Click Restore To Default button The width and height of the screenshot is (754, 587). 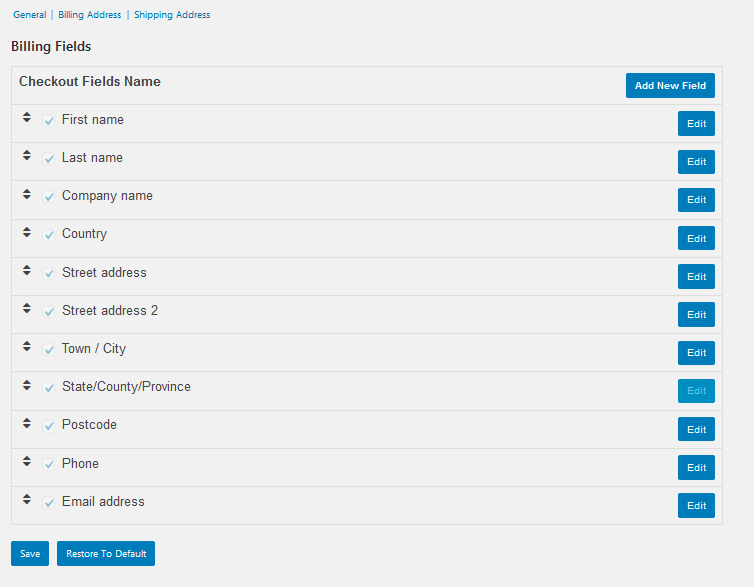point(106,553)
